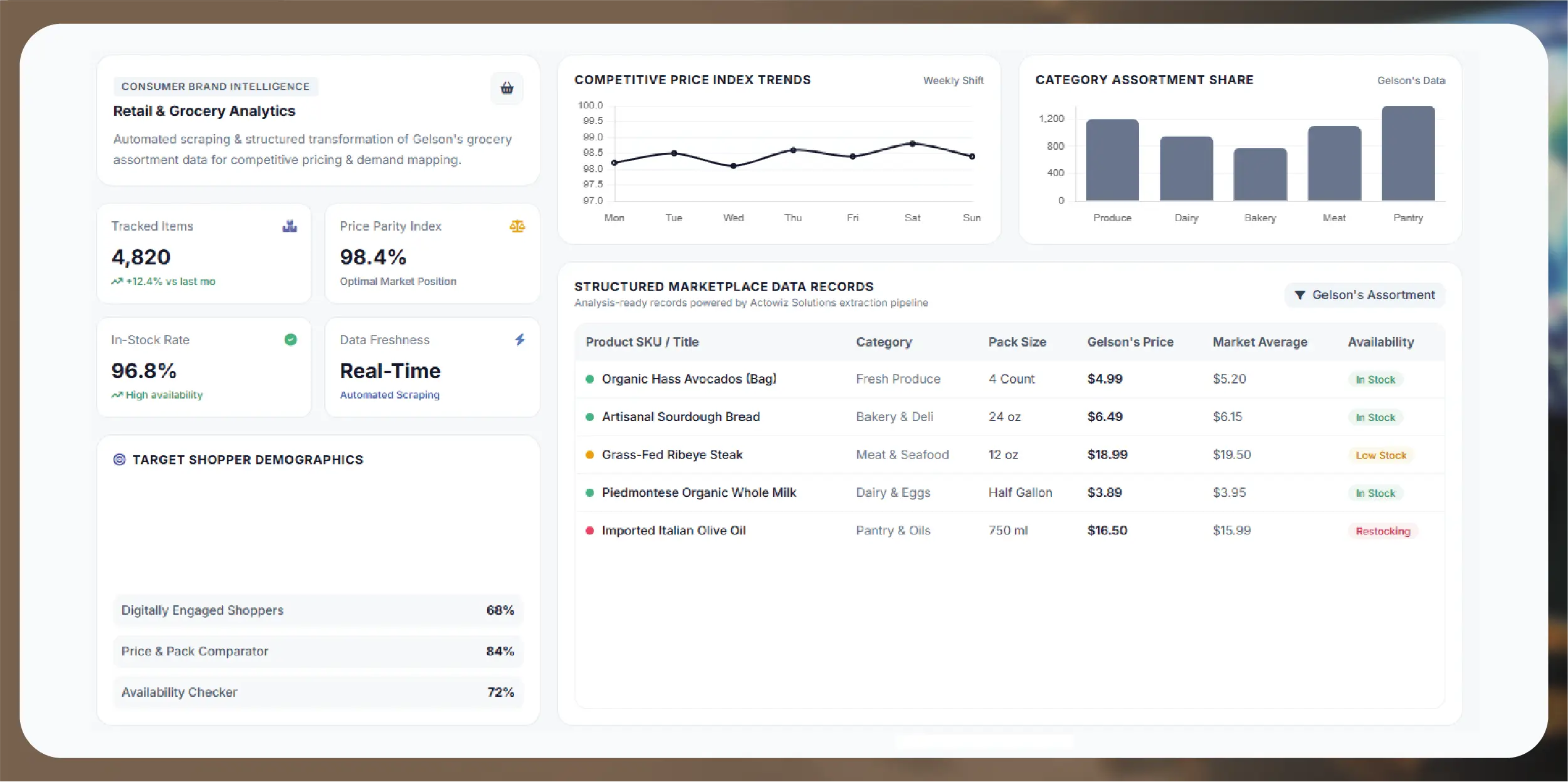Click the Thursday data point on the line chart
The width and height of the screenshot is (1568, 782).
[x=793, y=150]
